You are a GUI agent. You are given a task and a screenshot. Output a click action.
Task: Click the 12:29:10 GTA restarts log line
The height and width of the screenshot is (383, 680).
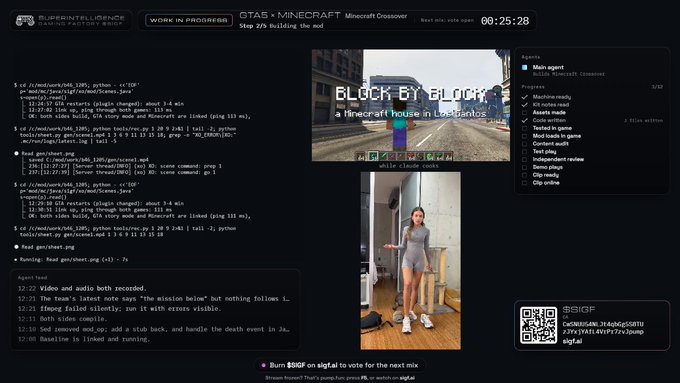tap(106, 203)
